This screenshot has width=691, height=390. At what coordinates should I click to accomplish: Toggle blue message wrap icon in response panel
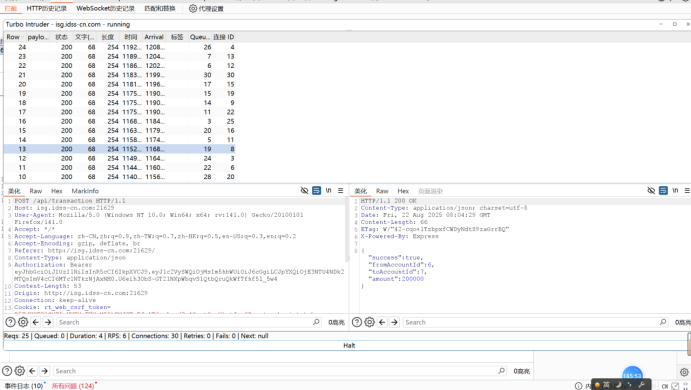[663, 190]
